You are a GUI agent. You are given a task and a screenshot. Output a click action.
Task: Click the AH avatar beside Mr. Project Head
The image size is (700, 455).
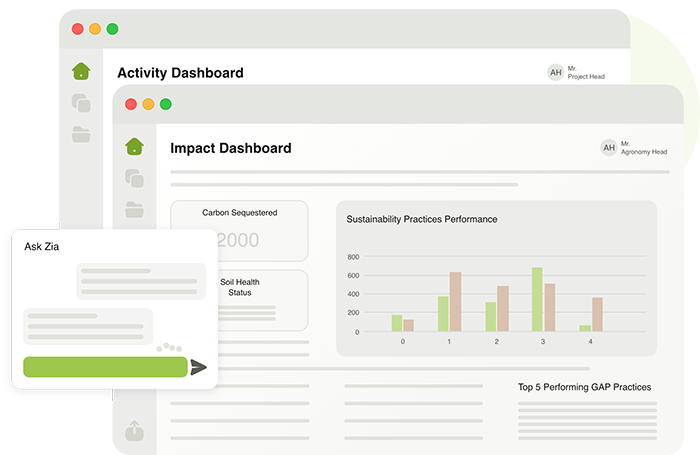pyautogui.click(x=555, y=72)
